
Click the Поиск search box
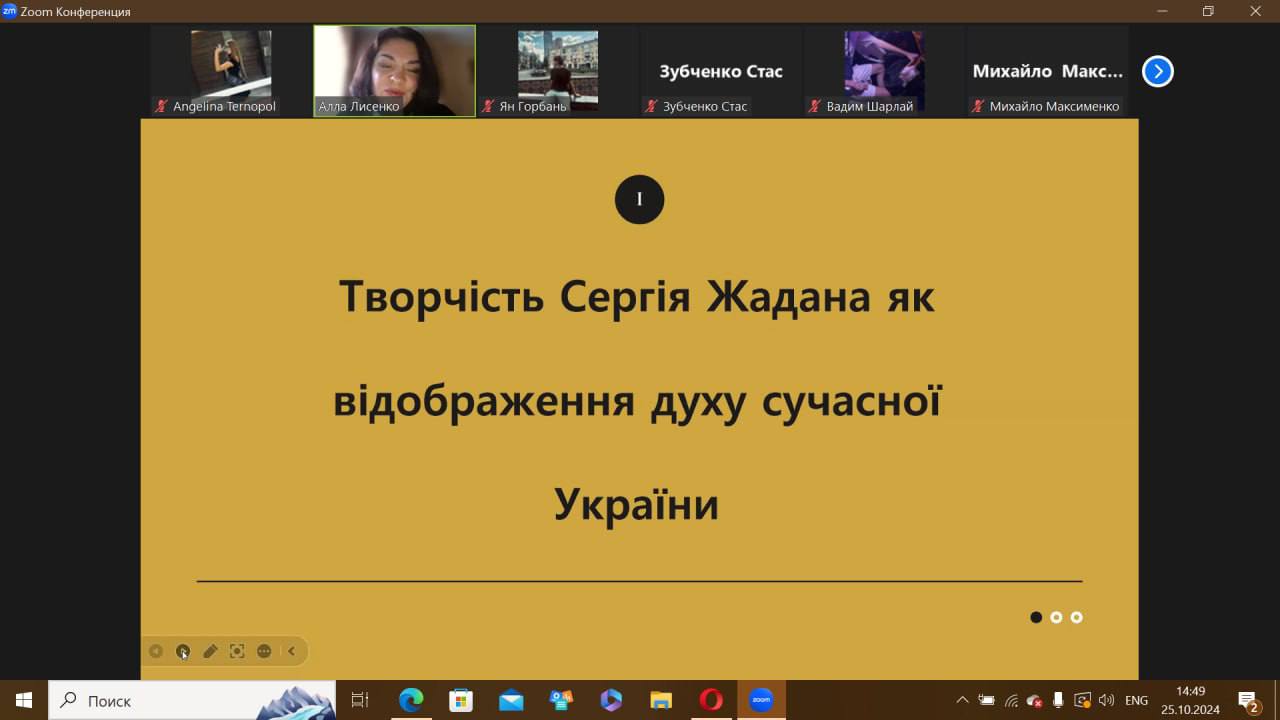pos(190,700)
